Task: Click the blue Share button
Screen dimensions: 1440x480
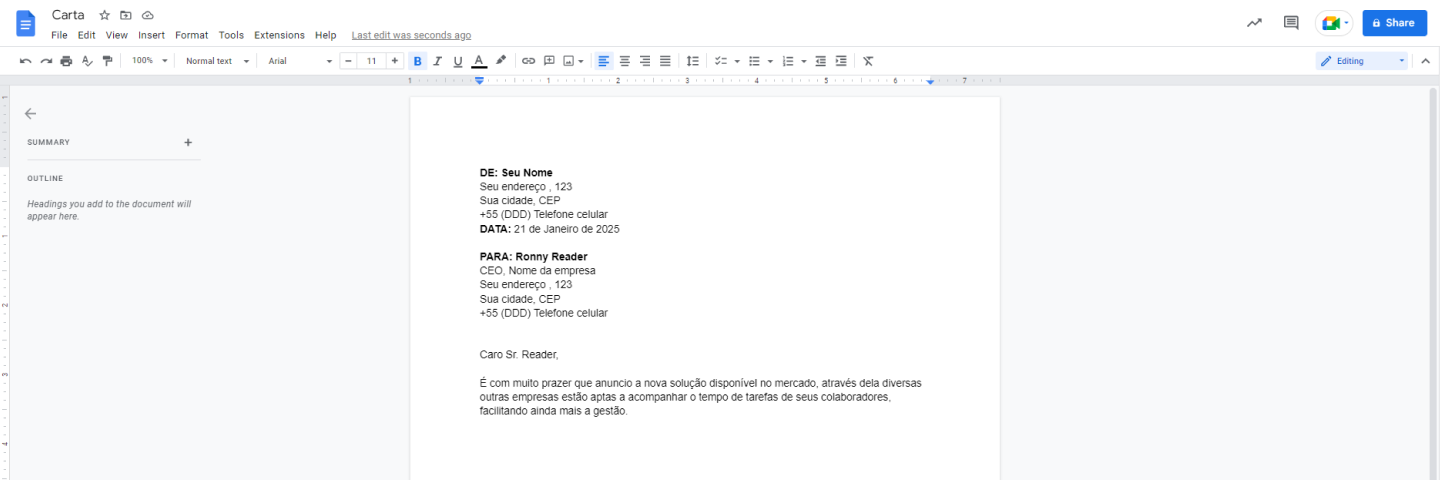Action: [x=1394, y=23]
